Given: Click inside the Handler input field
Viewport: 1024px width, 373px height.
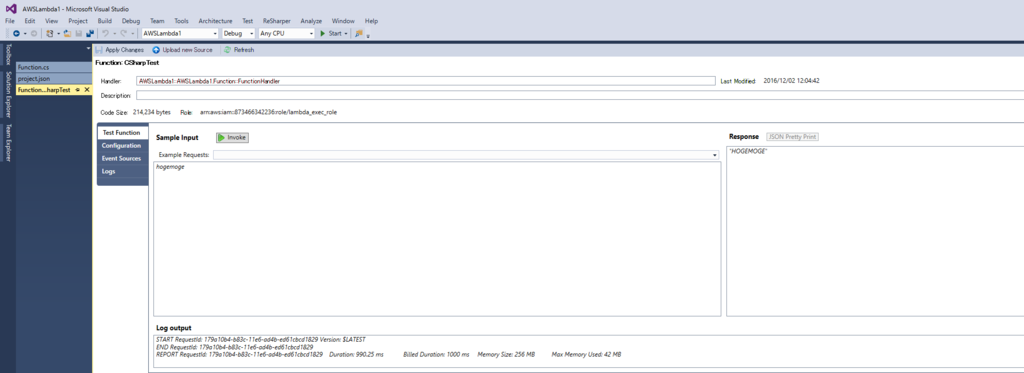Looking at the screenshot, I should pyautogui.click(x=425, y=81).
